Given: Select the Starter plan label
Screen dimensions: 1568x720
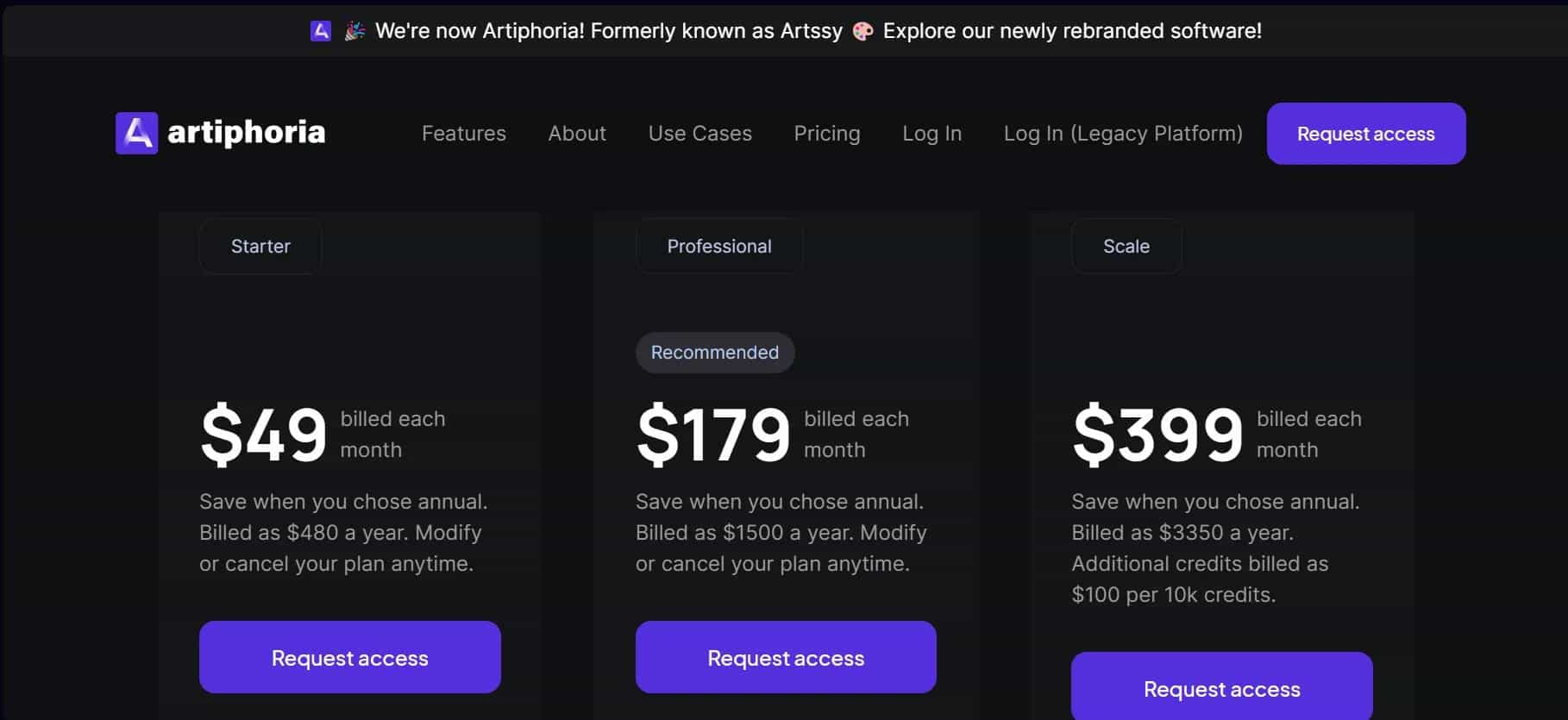Looking at the screenshot, I should 260,247.
